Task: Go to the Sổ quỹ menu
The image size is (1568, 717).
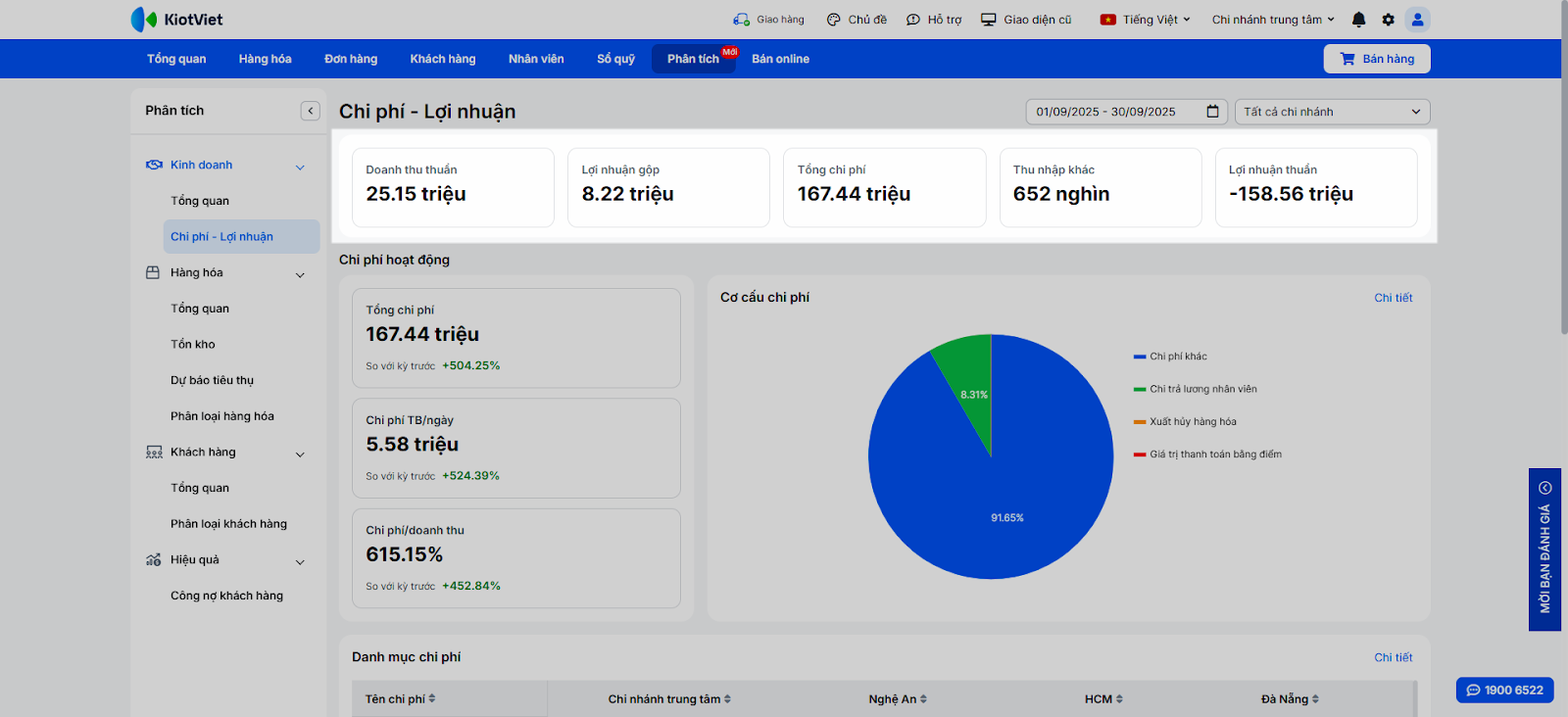Action: click(615, 59)
